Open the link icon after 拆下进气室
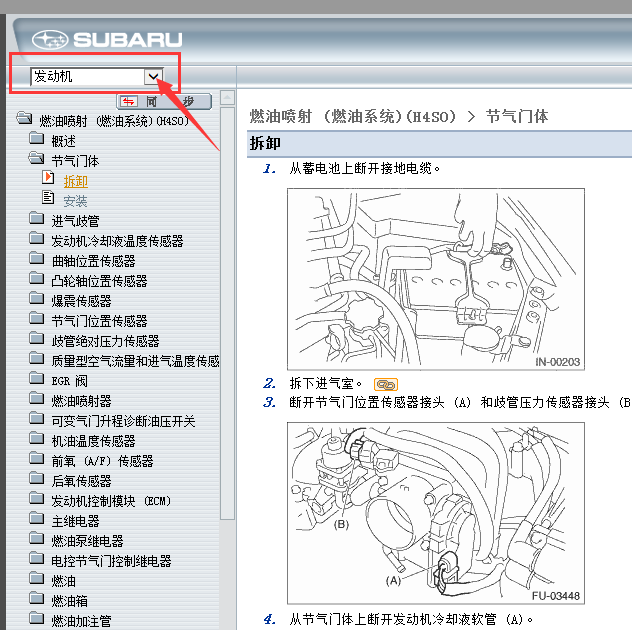 click(x=386, y=385)
